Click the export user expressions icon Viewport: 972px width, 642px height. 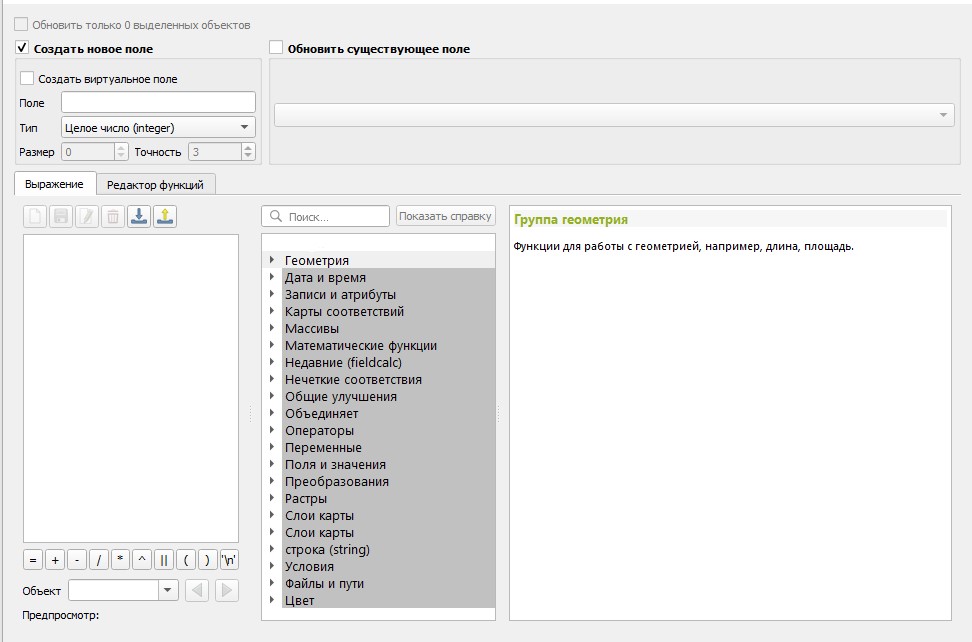point(165,216)
